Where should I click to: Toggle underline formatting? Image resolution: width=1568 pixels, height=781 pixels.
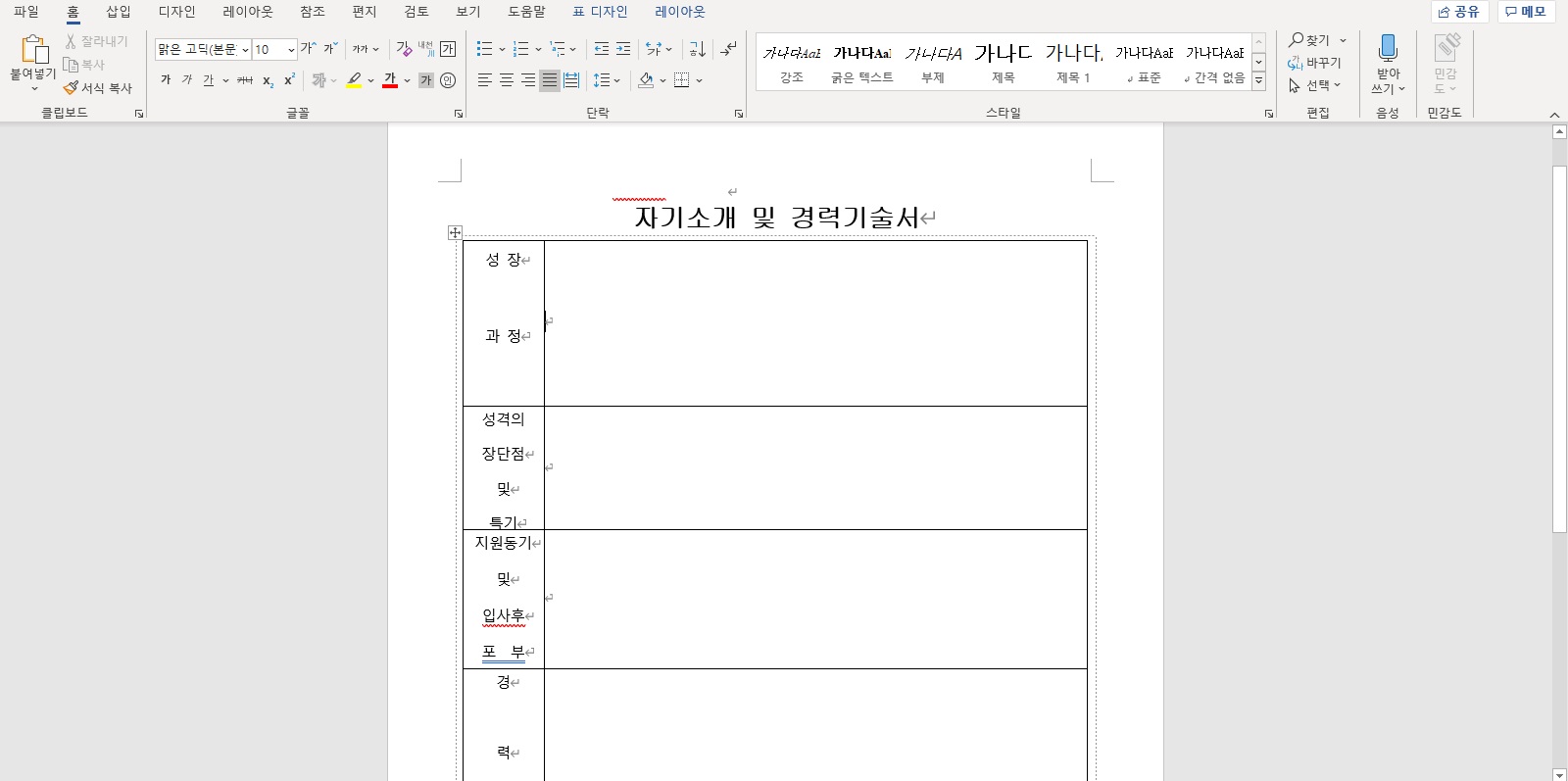coord(208,80)
